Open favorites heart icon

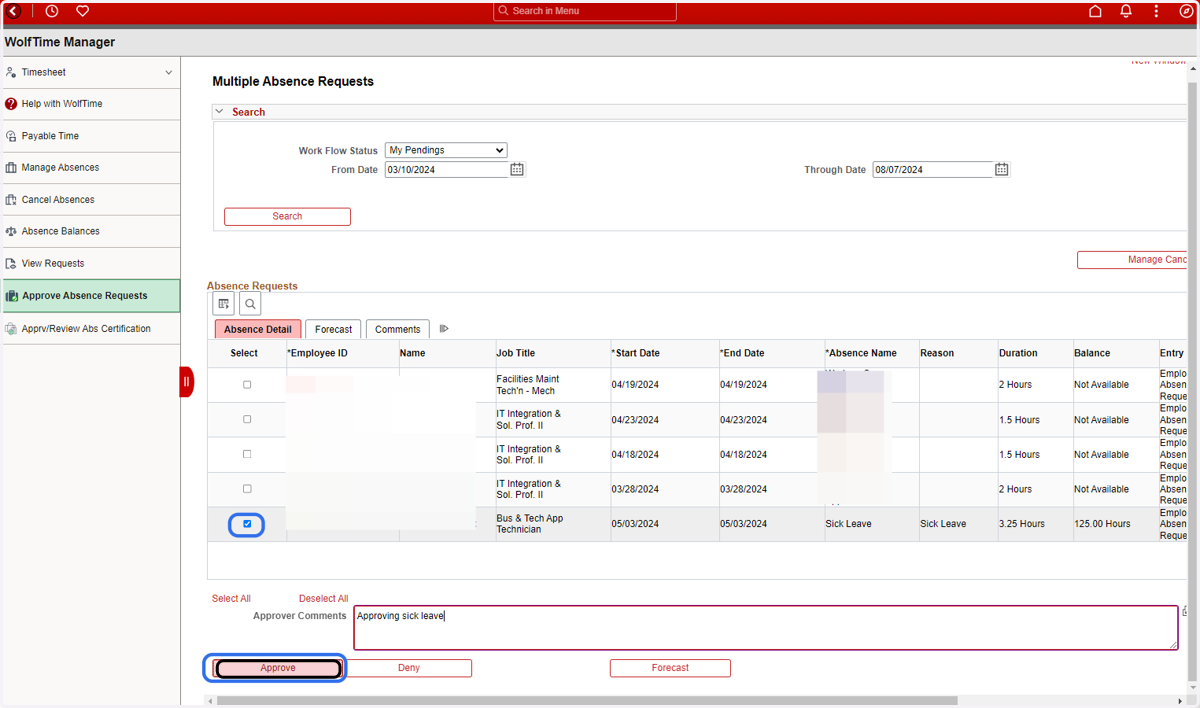click(83, 11)
